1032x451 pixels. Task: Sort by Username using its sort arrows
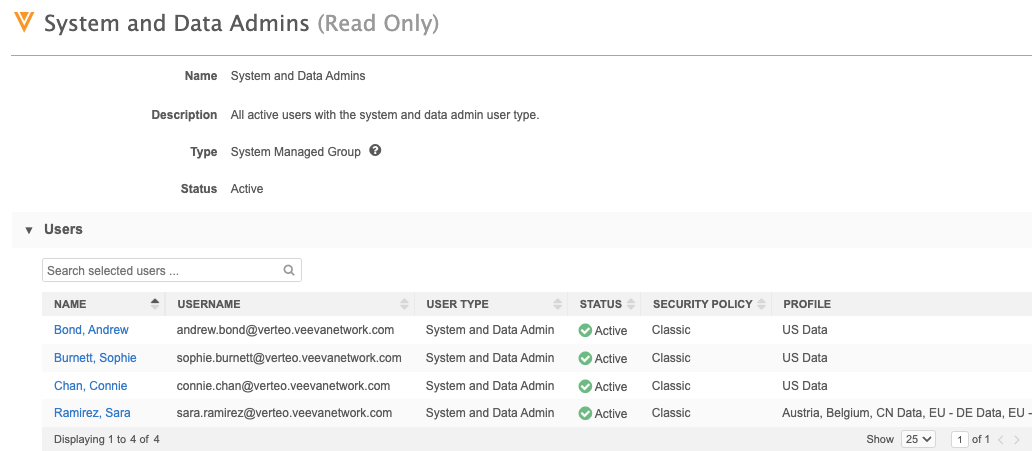[x=404, y=304]
